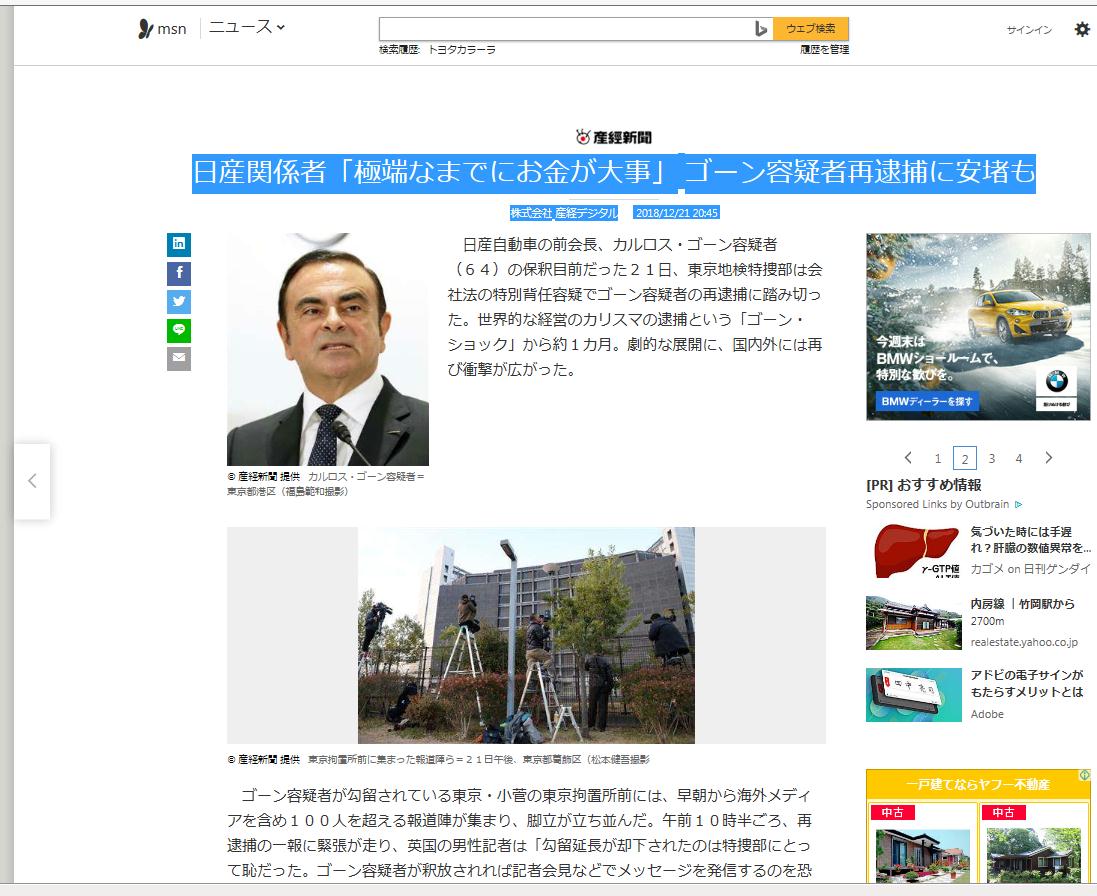
Task: Go to previous article arrow
Action: pos(32,481)
